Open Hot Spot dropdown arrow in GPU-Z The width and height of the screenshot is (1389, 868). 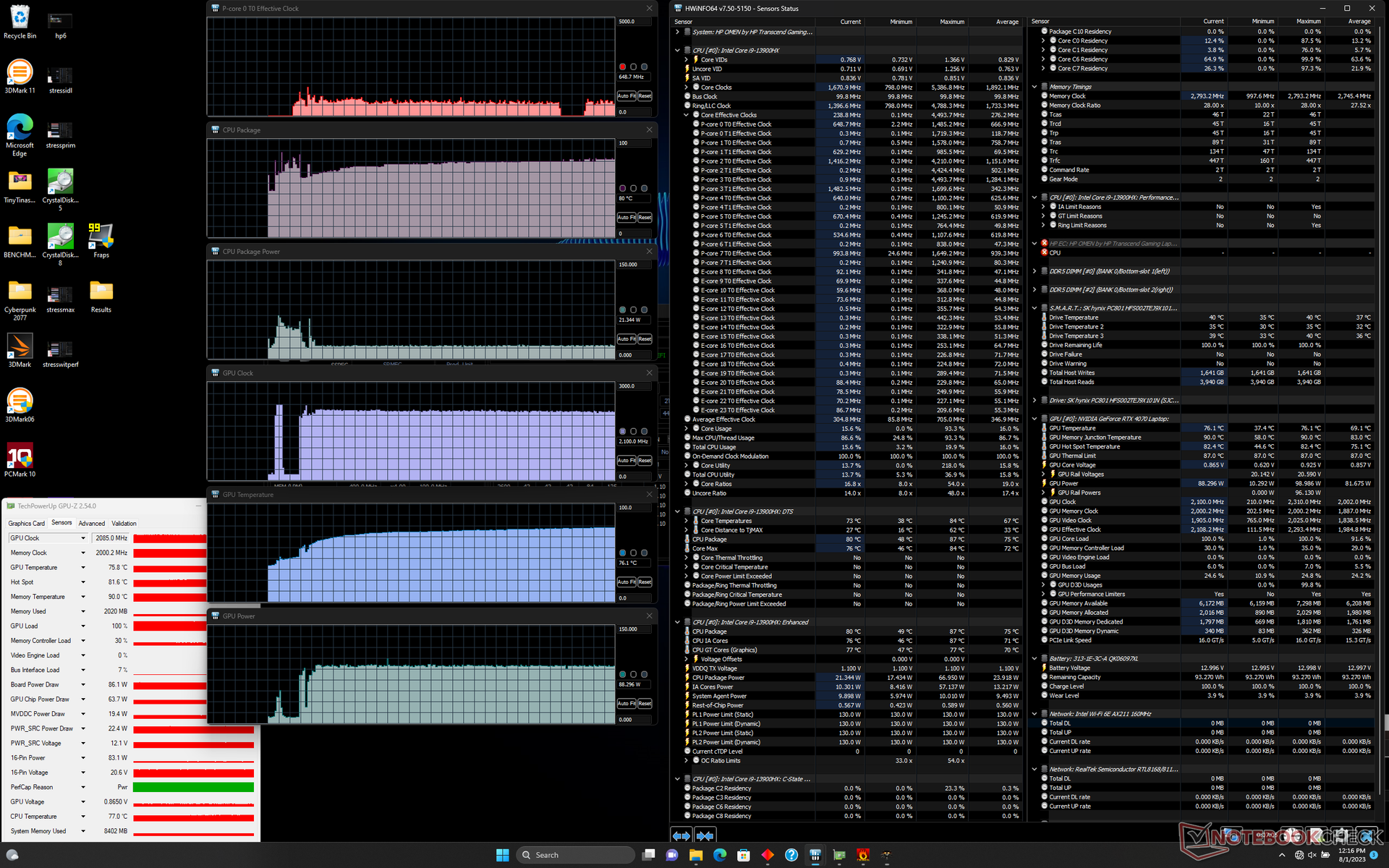(83, 582)
